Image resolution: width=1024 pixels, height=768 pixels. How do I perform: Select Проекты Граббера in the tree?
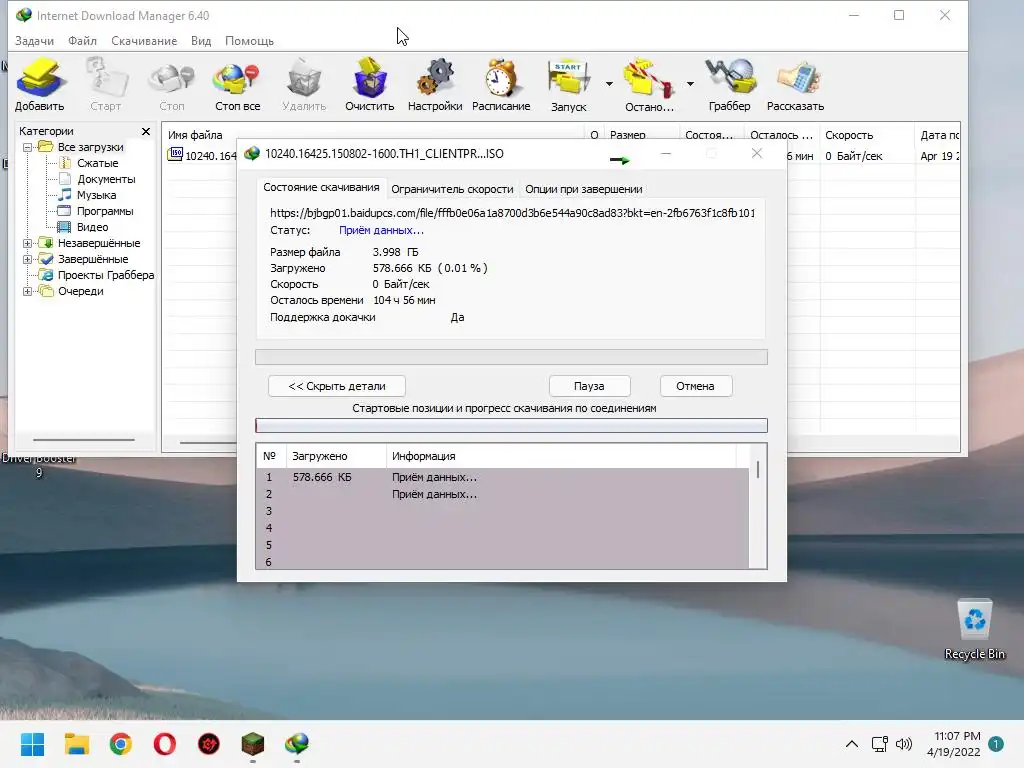tap(106, 275)
